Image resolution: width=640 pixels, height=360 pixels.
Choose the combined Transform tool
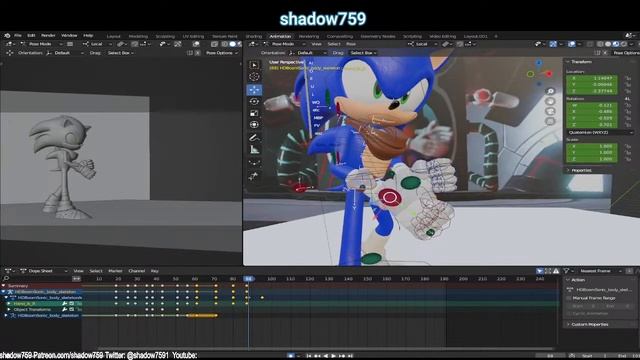(x=254, y=125)
